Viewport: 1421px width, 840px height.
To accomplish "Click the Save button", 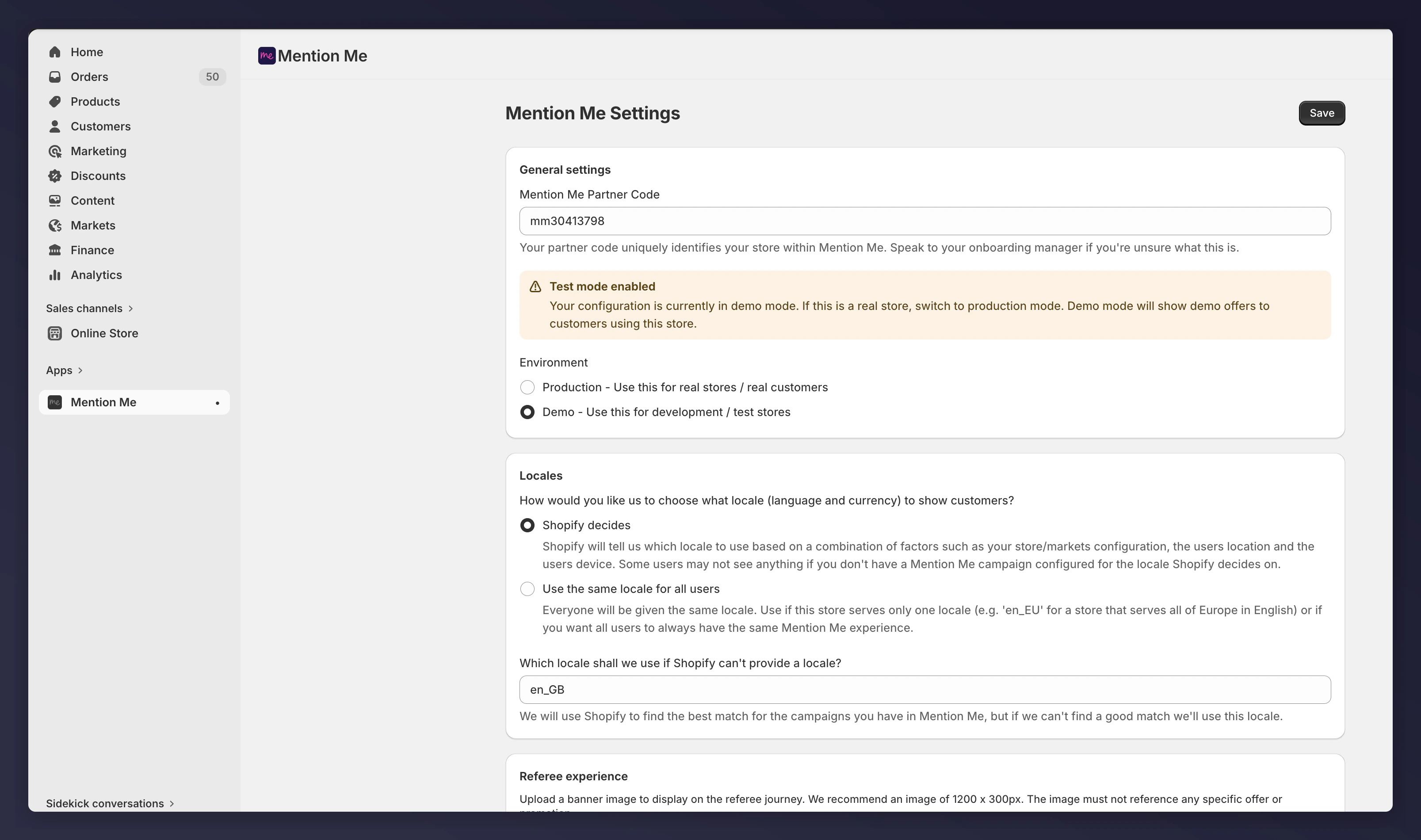I will point(1322,113).
